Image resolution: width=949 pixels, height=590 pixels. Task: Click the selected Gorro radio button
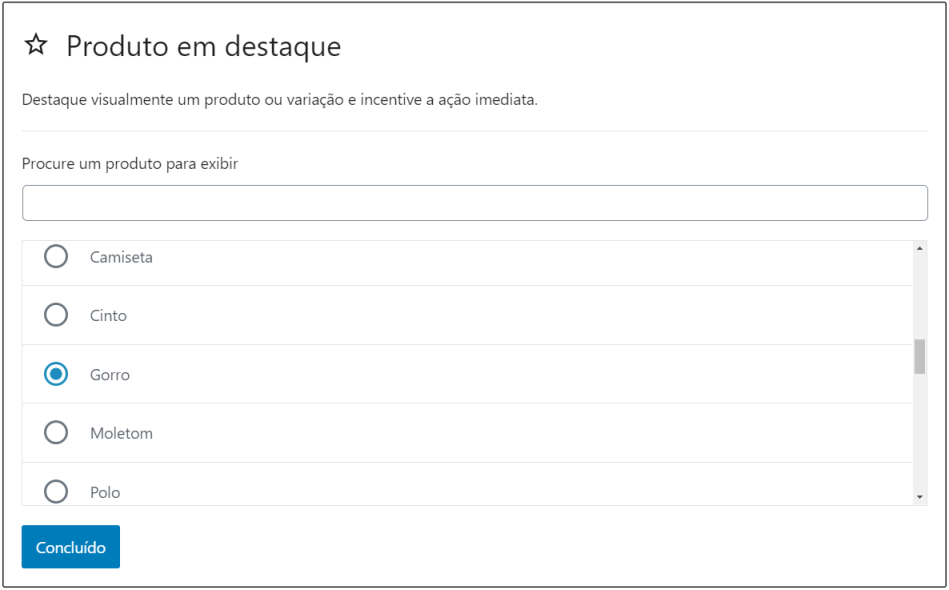point(56,374)
